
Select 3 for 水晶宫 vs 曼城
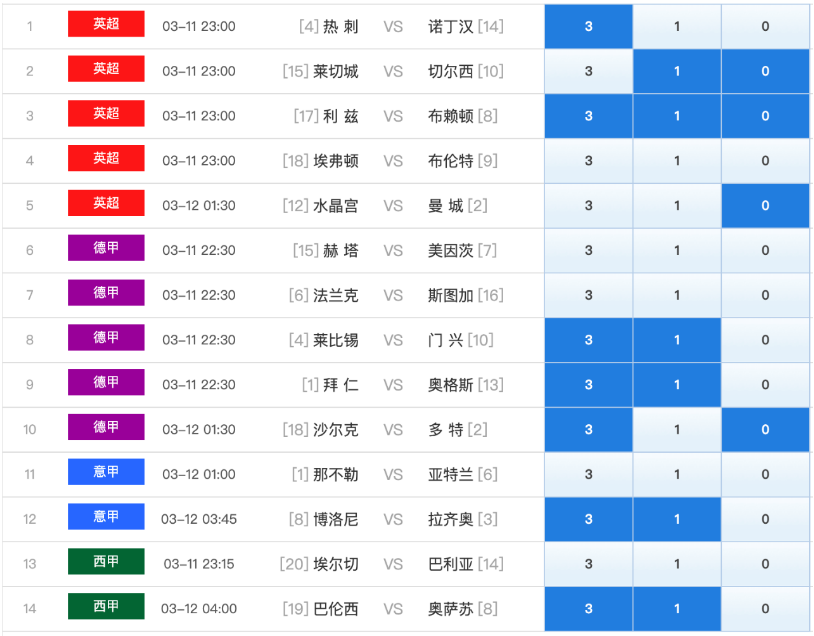[588, 206]
